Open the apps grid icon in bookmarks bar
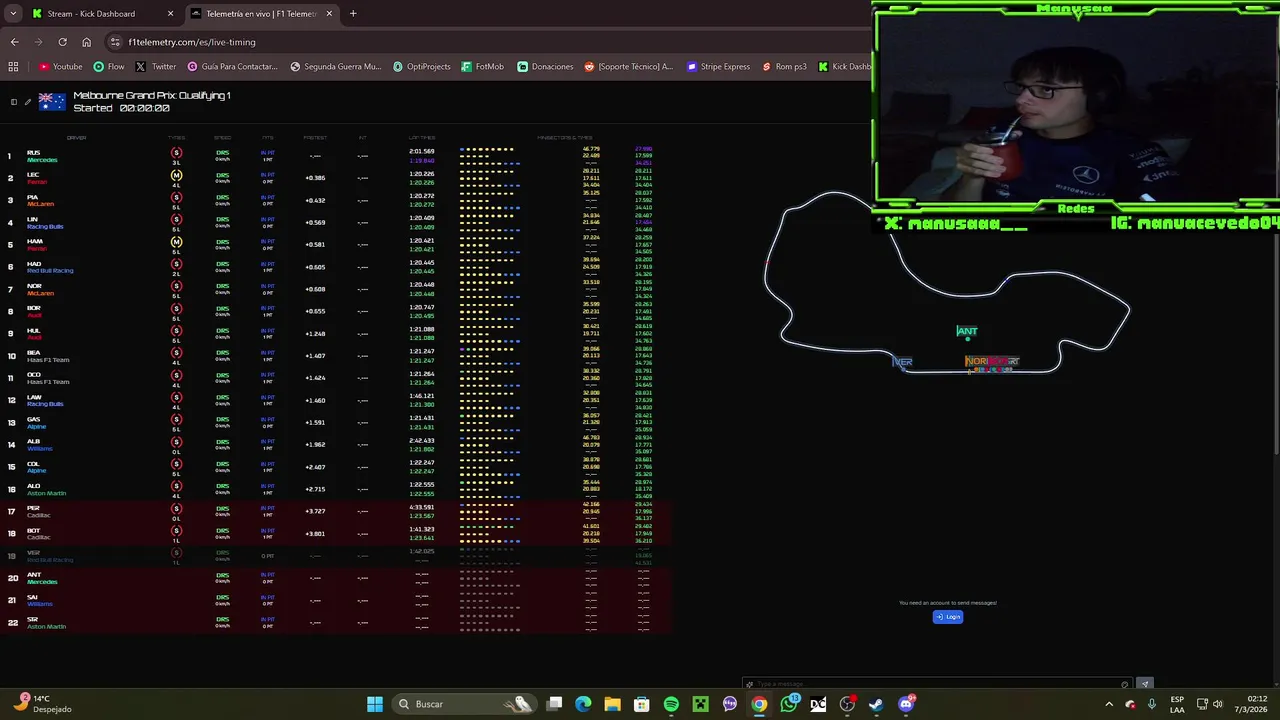 13,67
